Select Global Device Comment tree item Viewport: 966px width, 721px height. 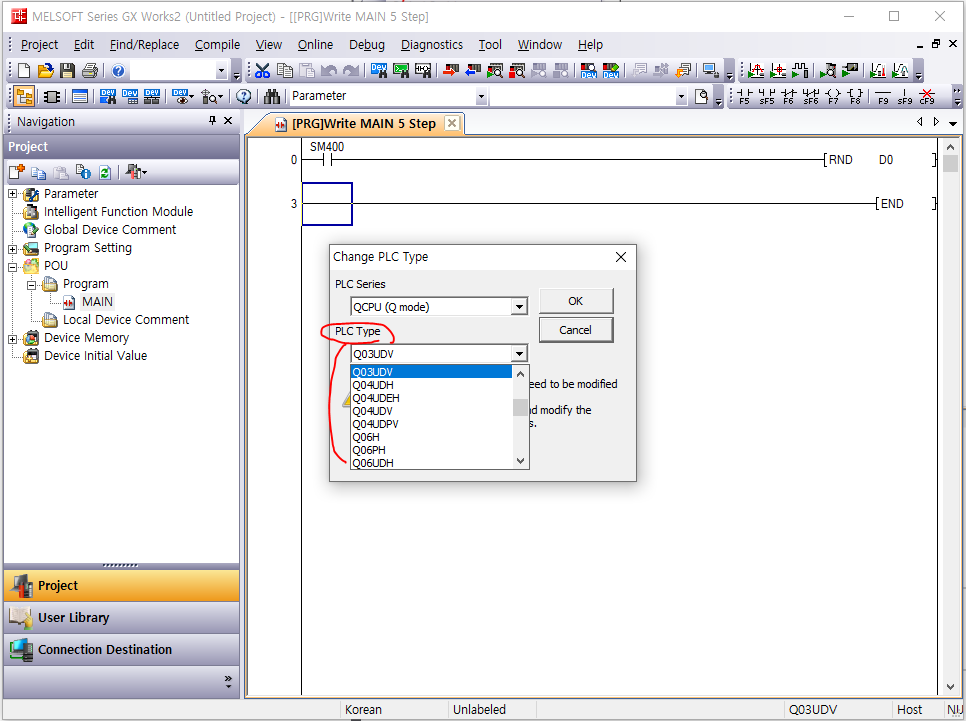pyautogui.click(x=110, y=230)
